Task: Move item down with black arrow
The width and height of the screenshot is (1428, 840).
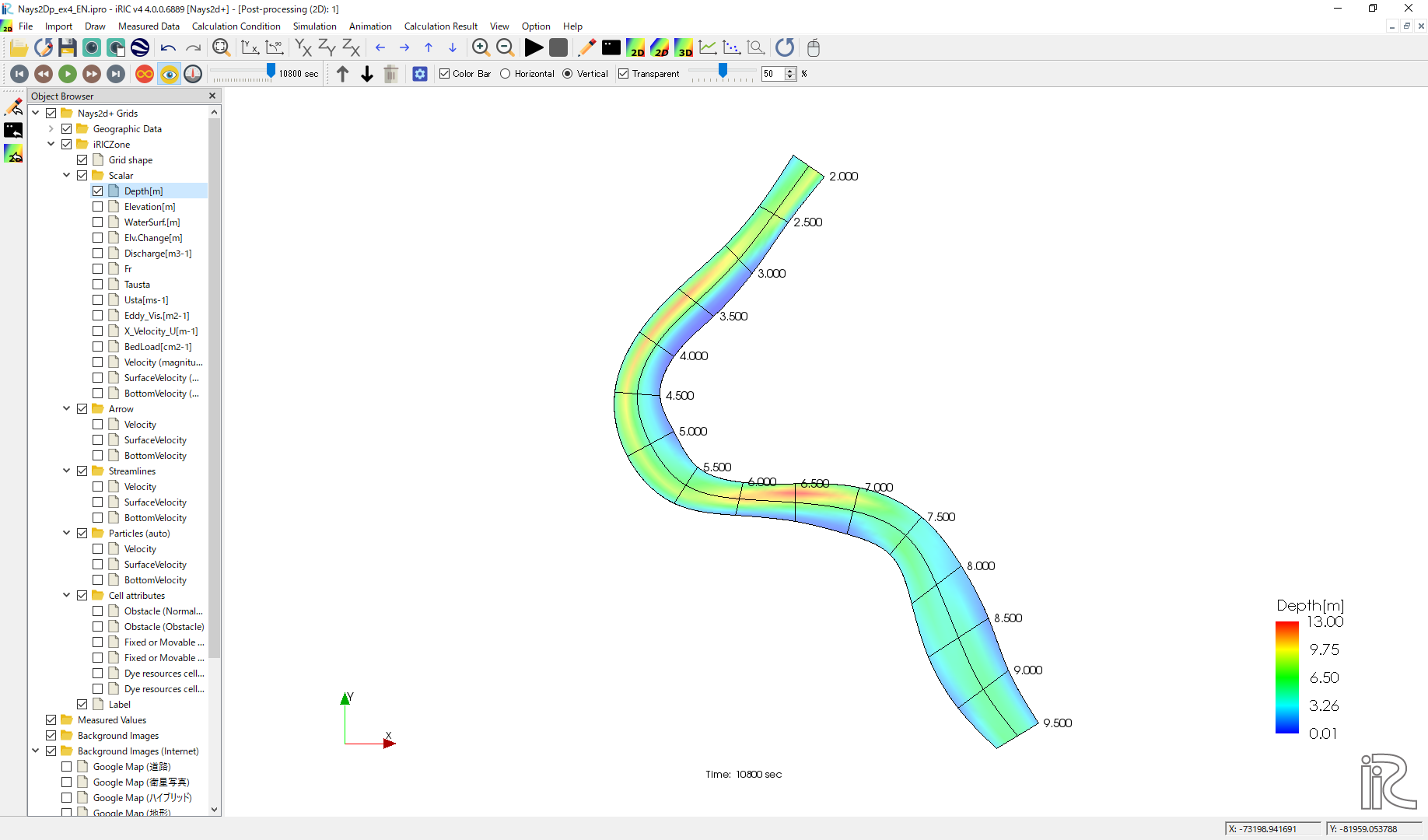Action: point(367,74)
